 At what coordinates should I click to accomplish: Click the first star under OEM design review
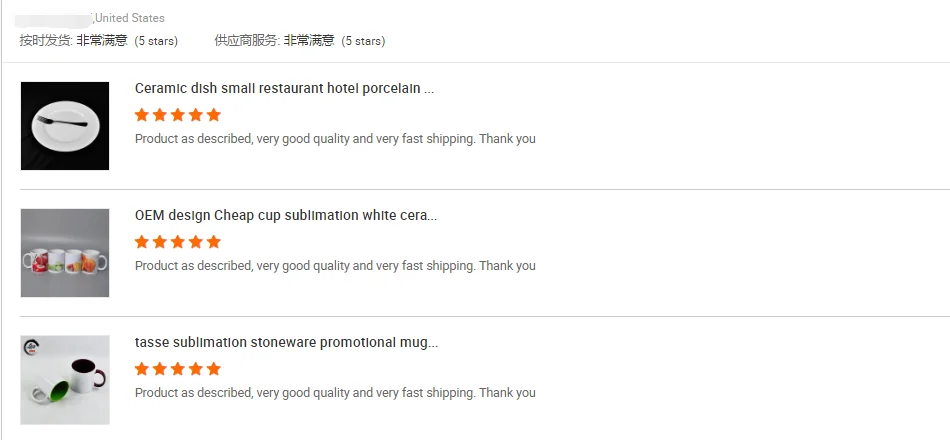pyautogui.click(x=142, y=242)
